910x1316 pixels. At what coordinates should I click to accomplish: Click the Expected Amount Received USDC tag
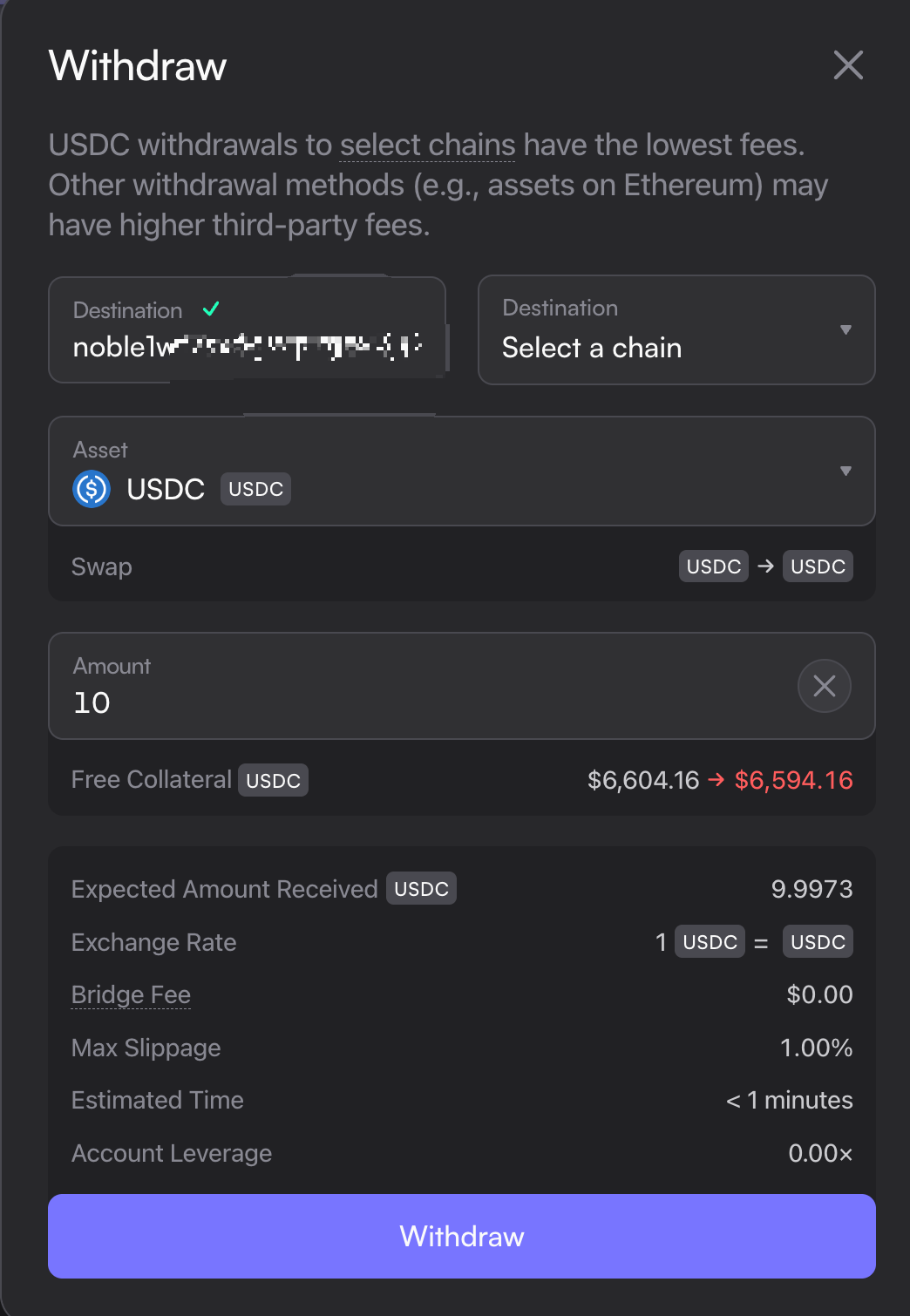coord(421,888)
